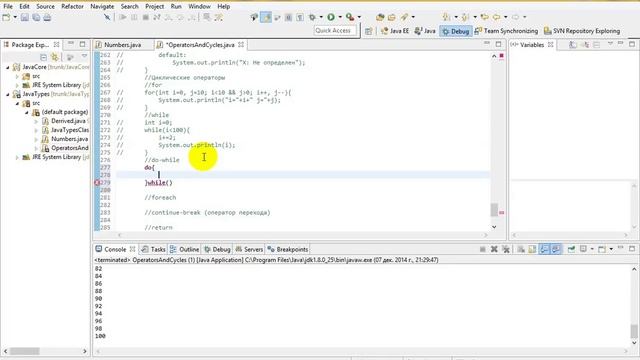Click the New file toolbar icon

(x=6, y=17)
